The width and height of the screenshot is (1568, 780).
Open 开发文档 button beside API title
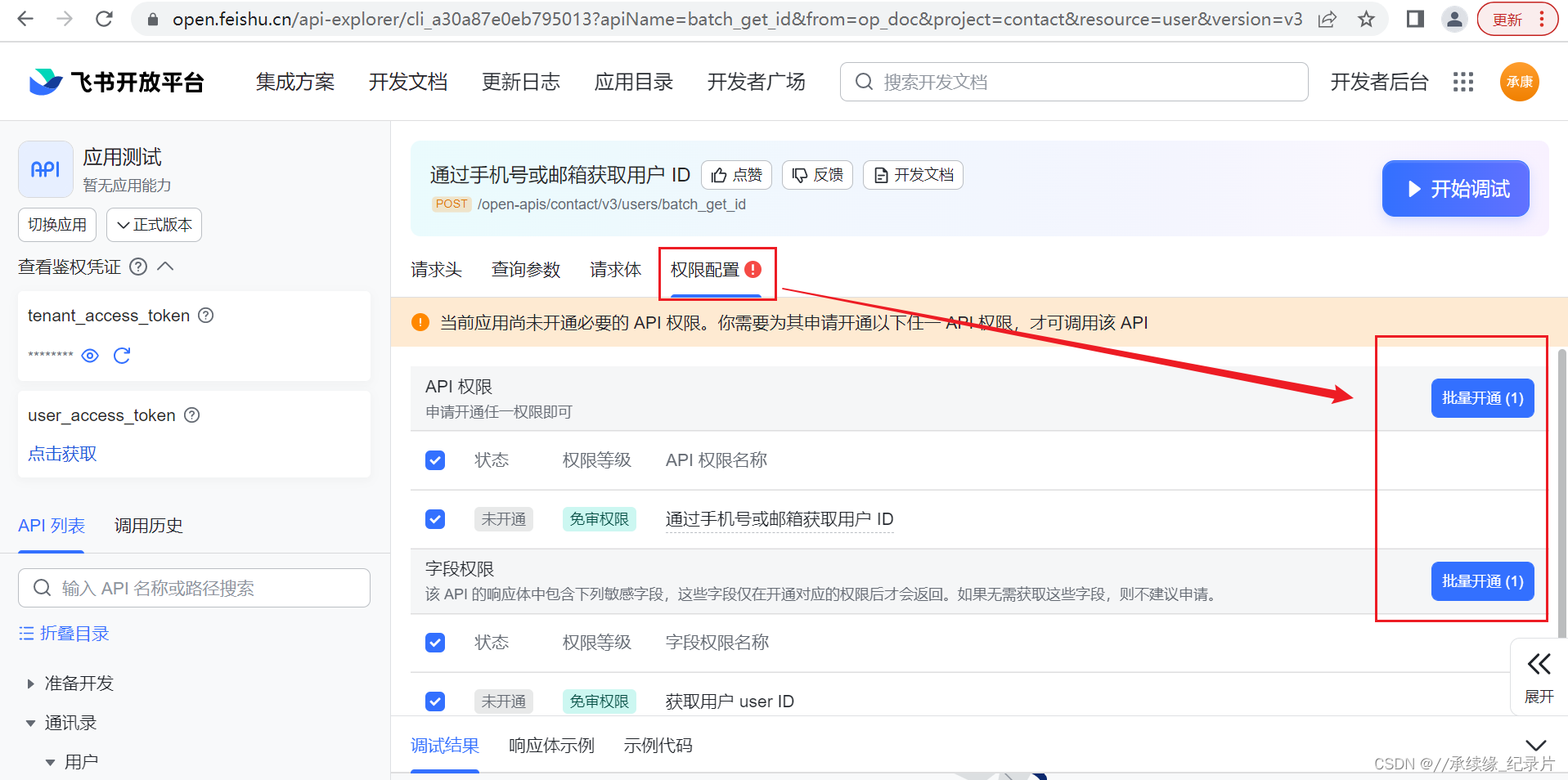pos(913,175)
